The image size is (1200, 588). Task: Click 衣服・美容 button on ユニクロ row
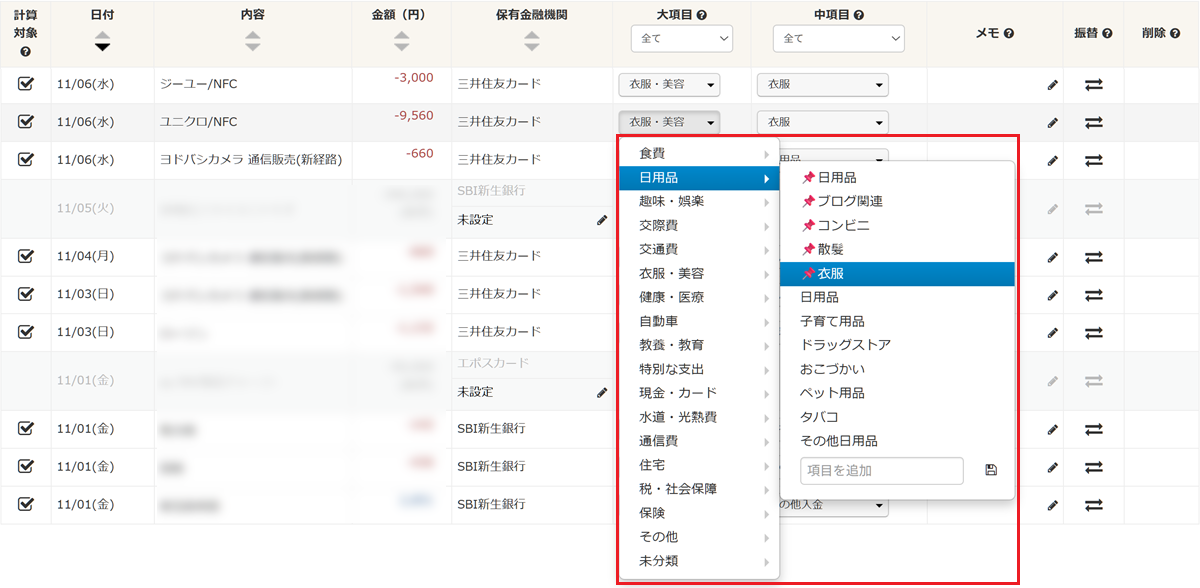pos(668,122)
